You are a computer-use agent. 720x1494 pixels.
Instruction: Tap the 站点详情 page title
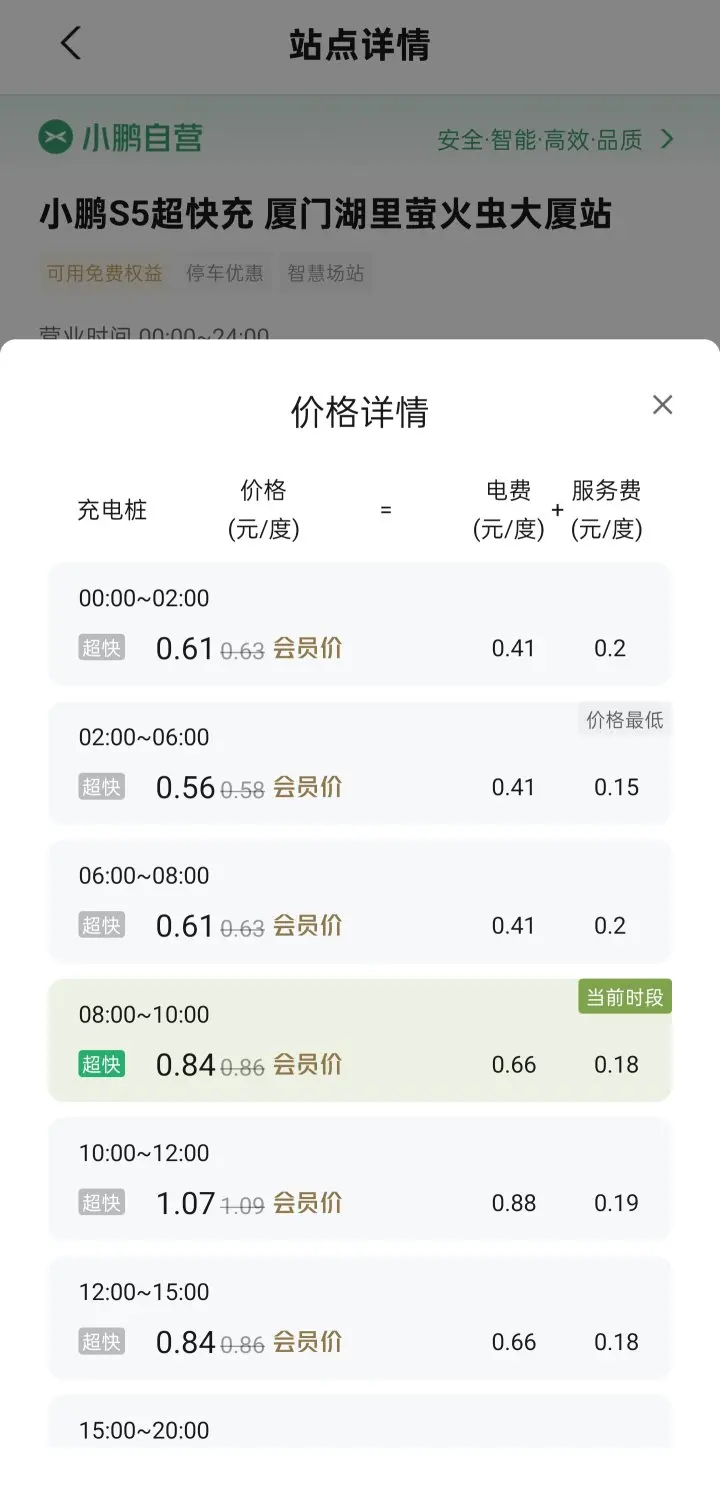click(x=359, y=45)
